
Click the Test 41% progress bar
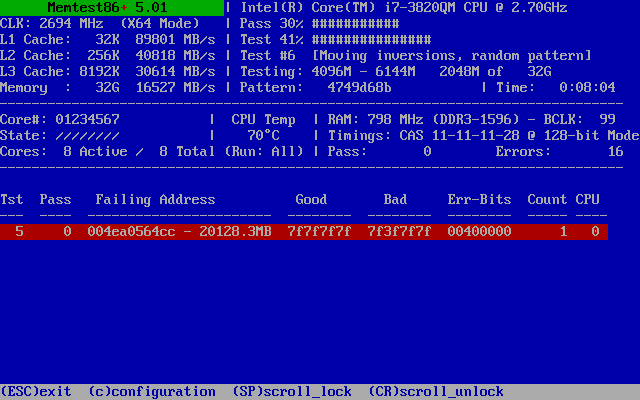click(x=371, y=40)
